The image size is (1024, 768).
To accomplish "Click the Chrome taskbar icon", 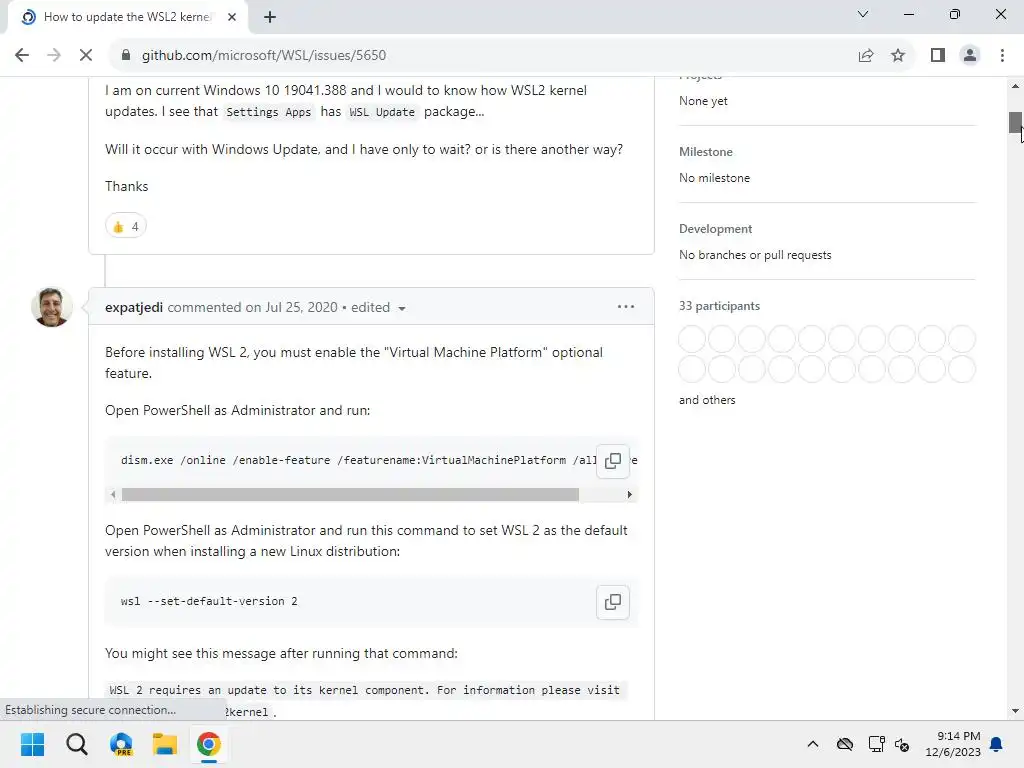I will [208, 744].
